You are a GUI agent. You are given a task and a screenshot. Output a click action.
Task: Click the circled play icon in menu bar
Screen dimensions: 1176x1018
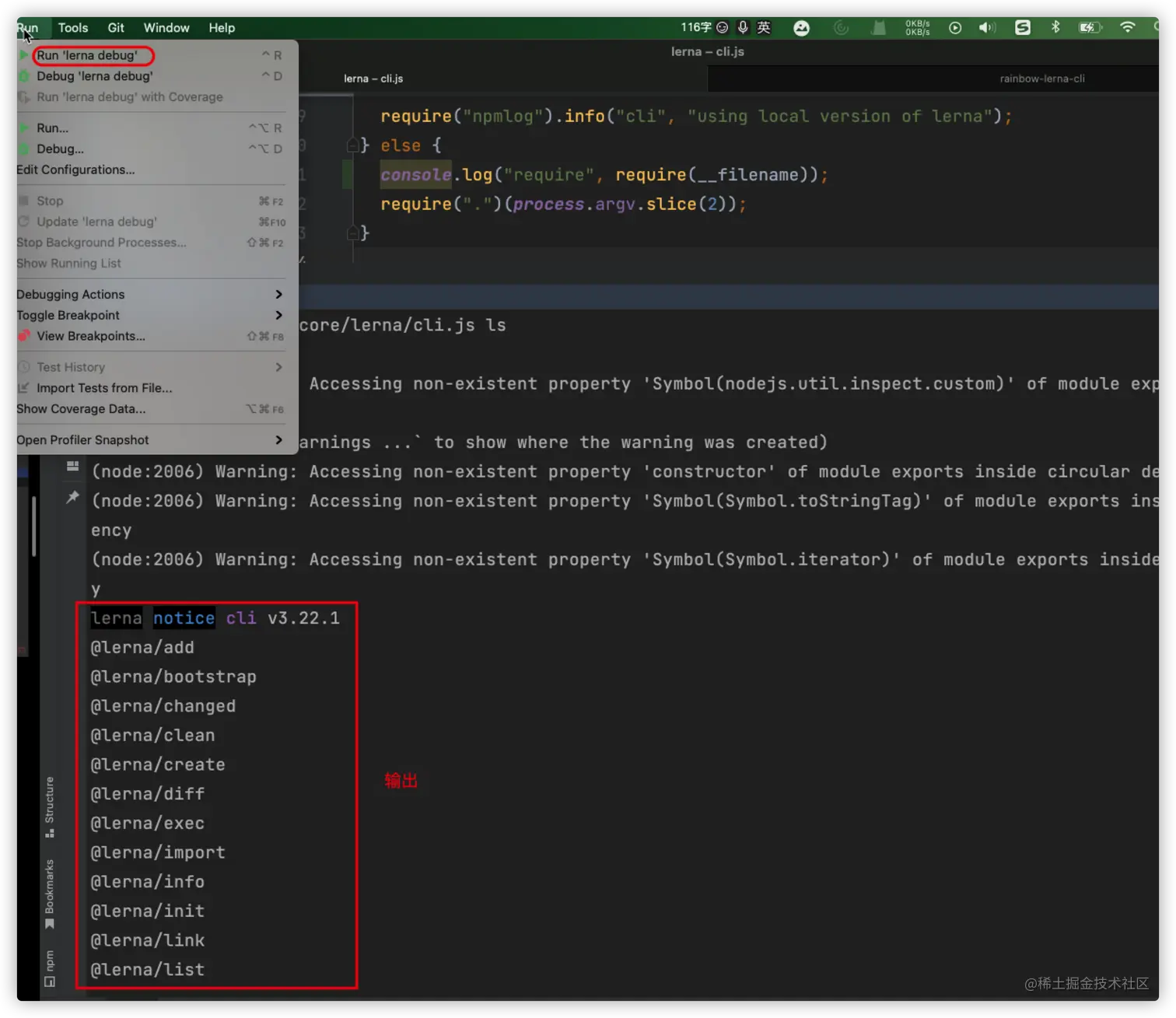pos(955,28)
